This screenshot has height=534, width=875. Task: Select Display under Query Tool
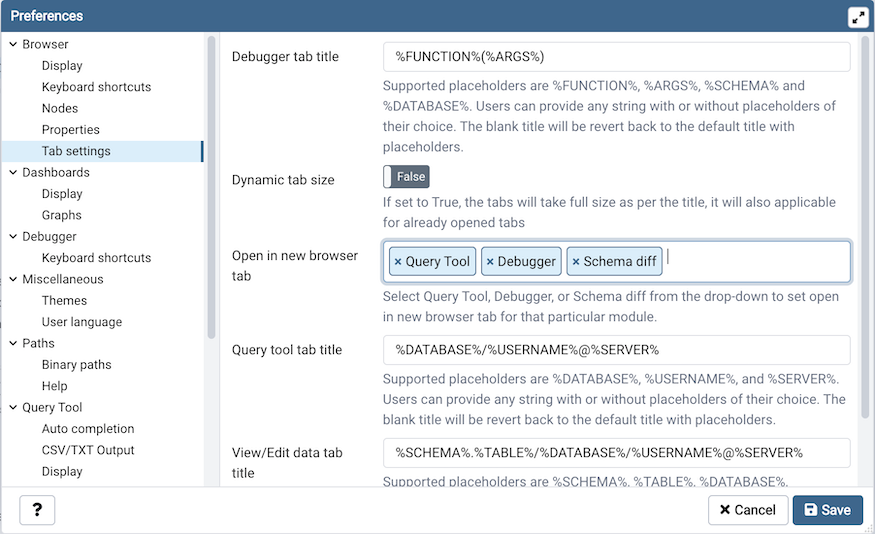pyautogui.click(x=62, y=472)
